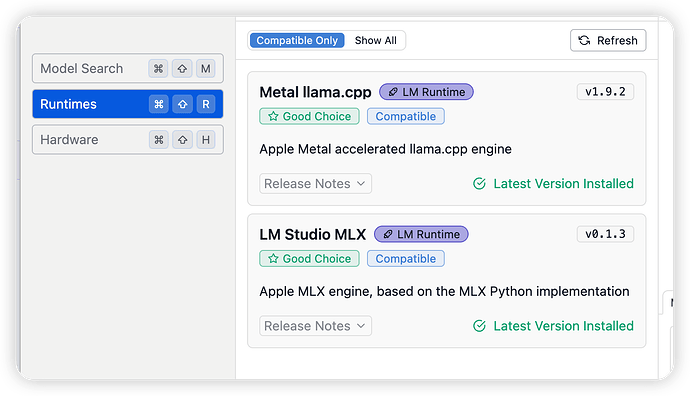Click Latest Version Installed text under Metal llama.cpp
This screenshot has height=396, width=690.
tap(564, 183)
